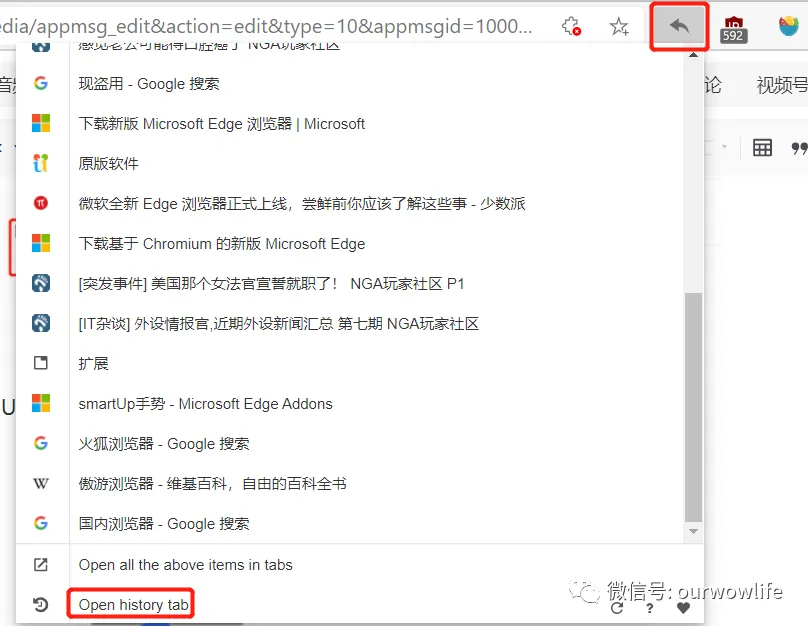Screen dimensions: 808x626
Task: Open the 原版软件 history entry
Action: pyautogui.click(x=108, y=163)
